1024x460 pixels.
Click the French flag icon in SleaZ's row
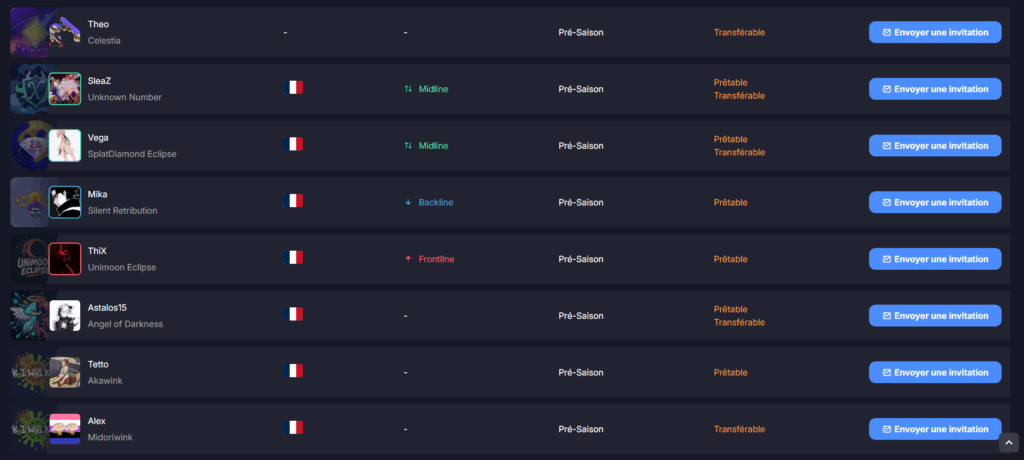293,88
